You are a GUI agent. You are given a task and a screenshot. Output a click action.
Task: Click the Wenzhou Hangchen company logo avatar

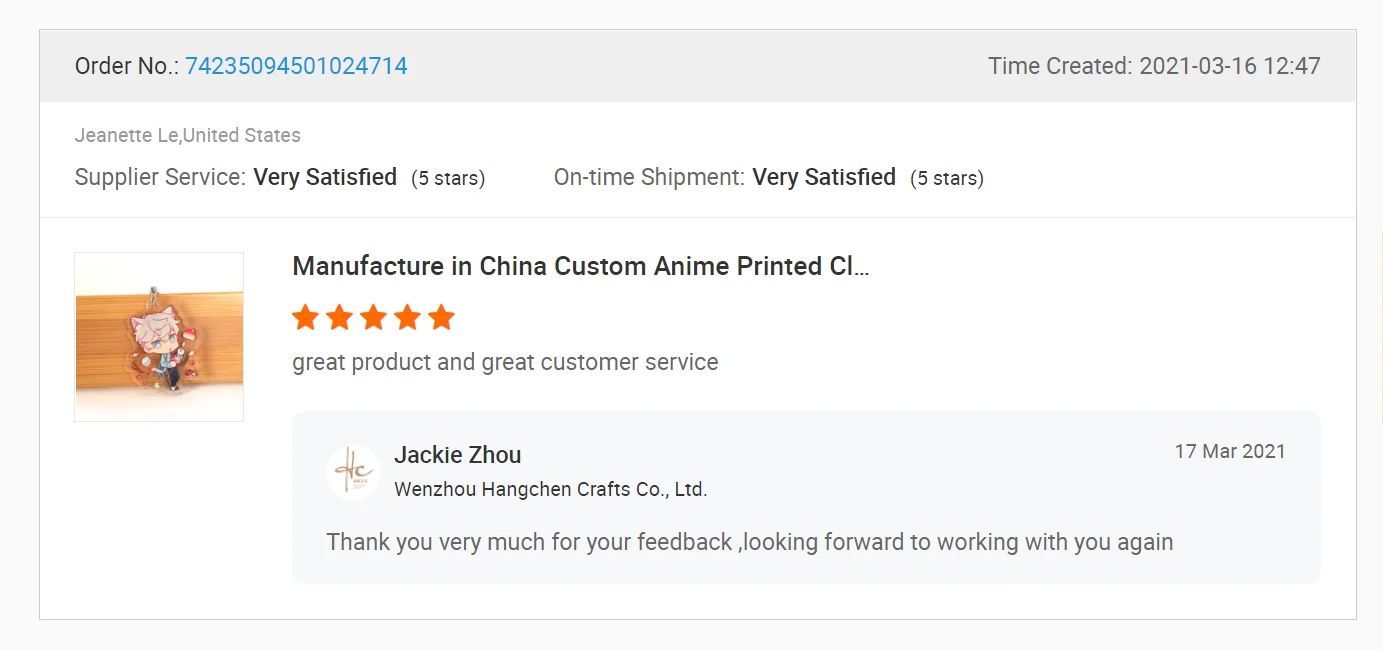[353, 471]
